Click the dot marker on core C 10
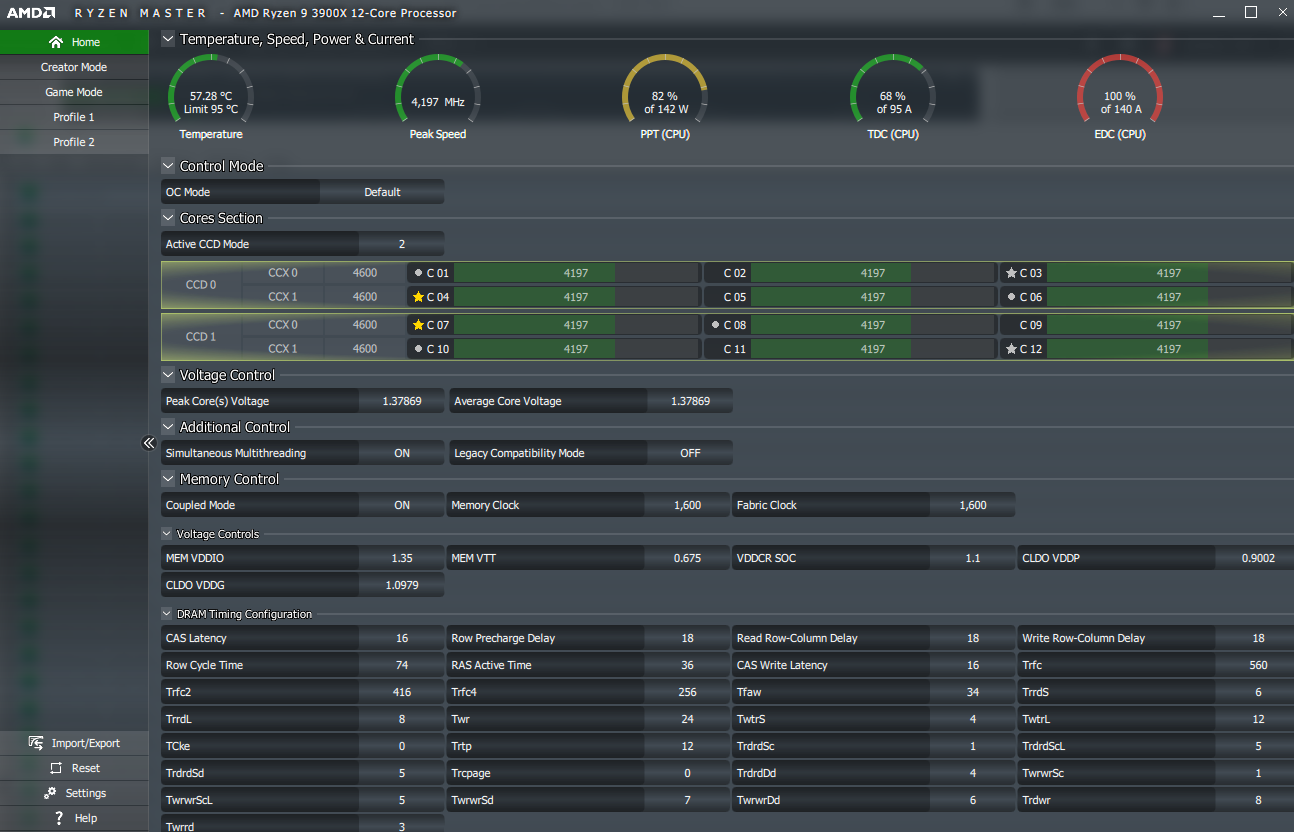This screenshot has height=832, width=1294. [418, 349]
